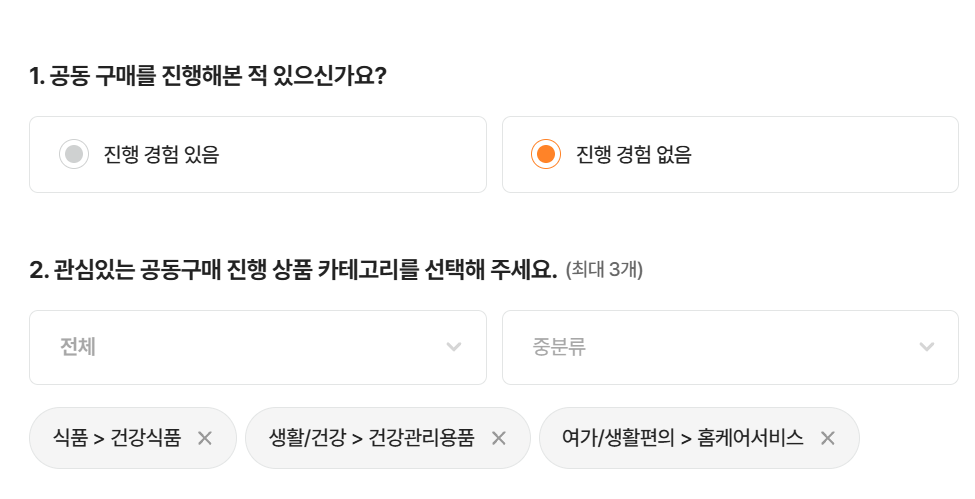The image size is (975, 499).
Task: Click the '전체' placeholder text
Action: (x=78, y=347)
